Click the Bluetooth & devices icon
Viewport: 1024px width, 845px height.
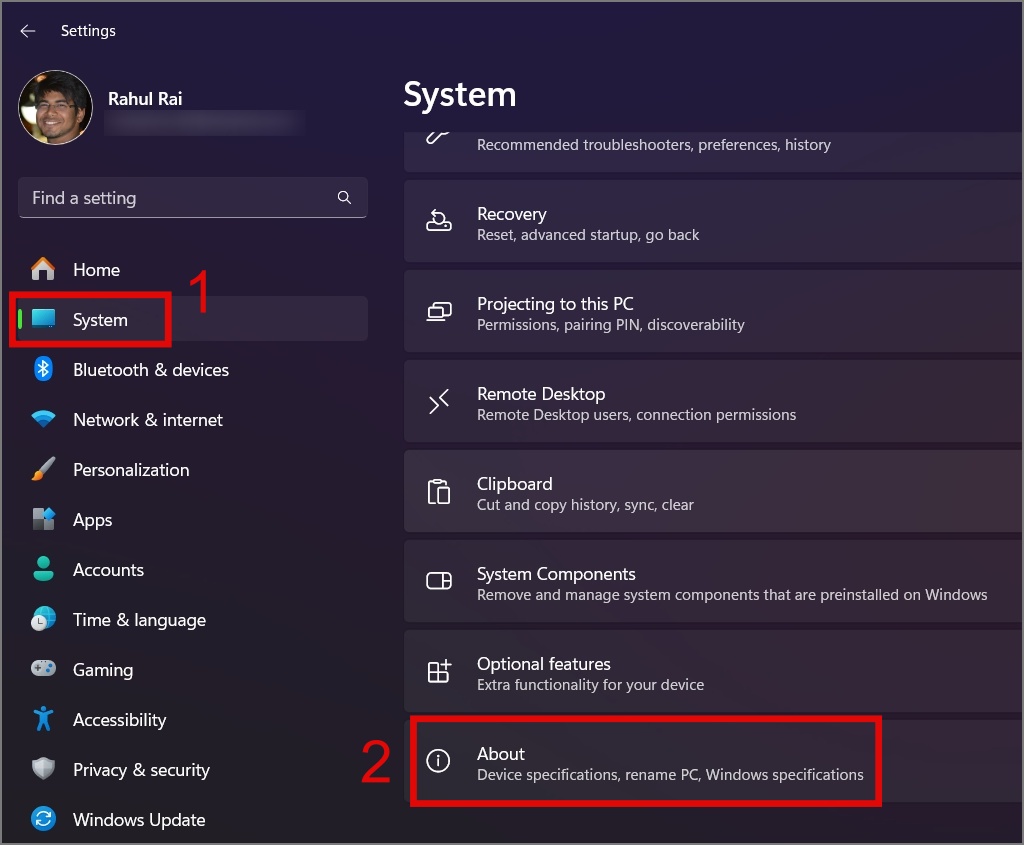point(44,370)
